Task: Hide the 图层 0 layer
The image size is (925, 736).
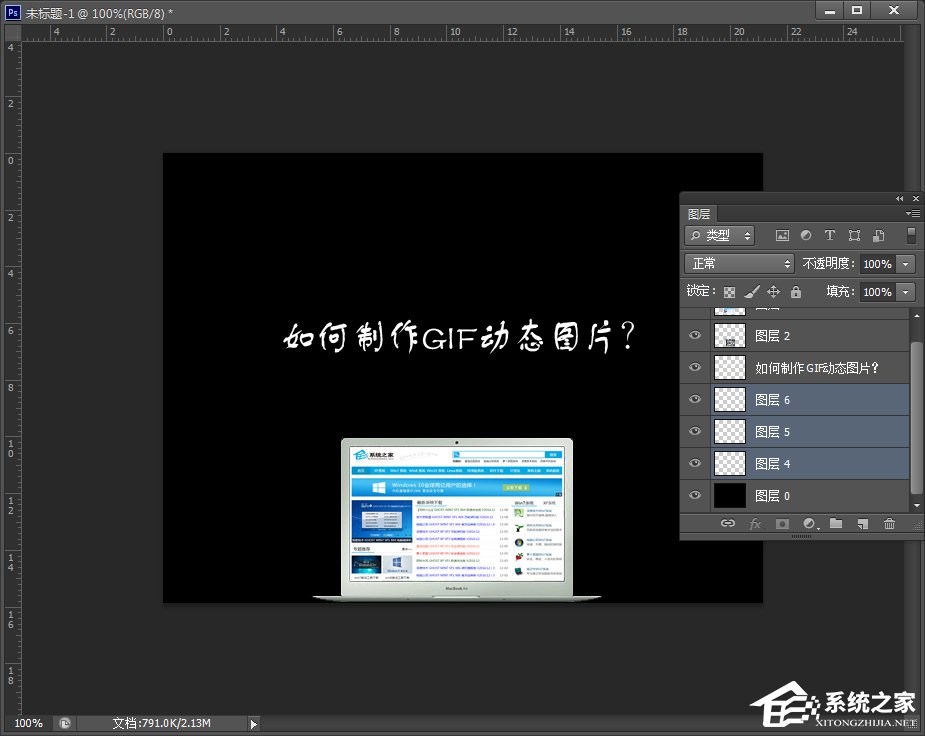Action: (694, 495)
